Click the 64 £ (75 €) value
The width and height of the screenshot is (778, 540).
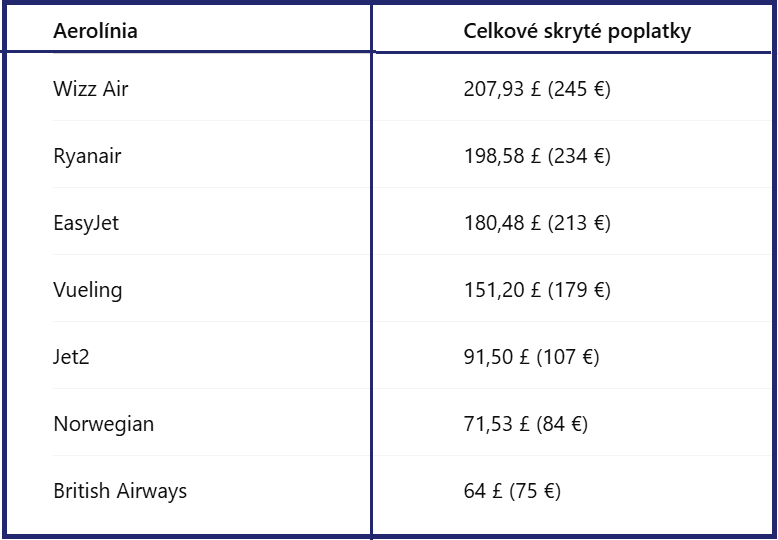(x=512, y=491)
